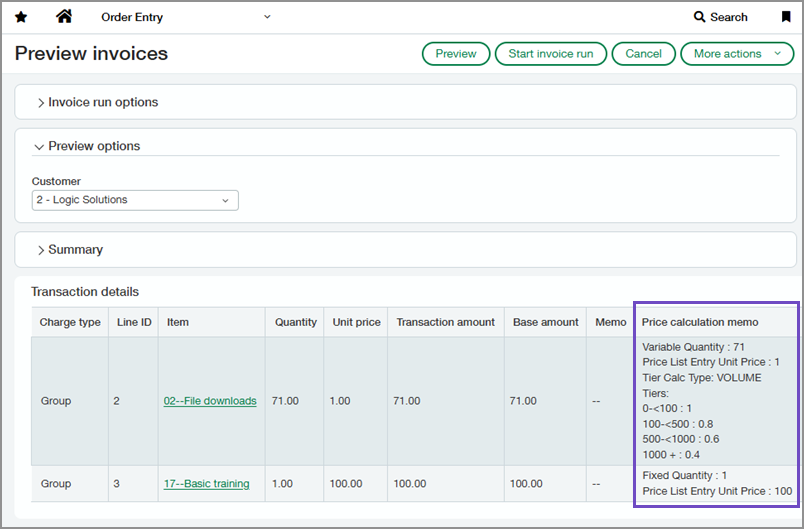This screenshot has width=804, height=529.
Task: Collapse the Preview options section
Action: pos(87,146)
